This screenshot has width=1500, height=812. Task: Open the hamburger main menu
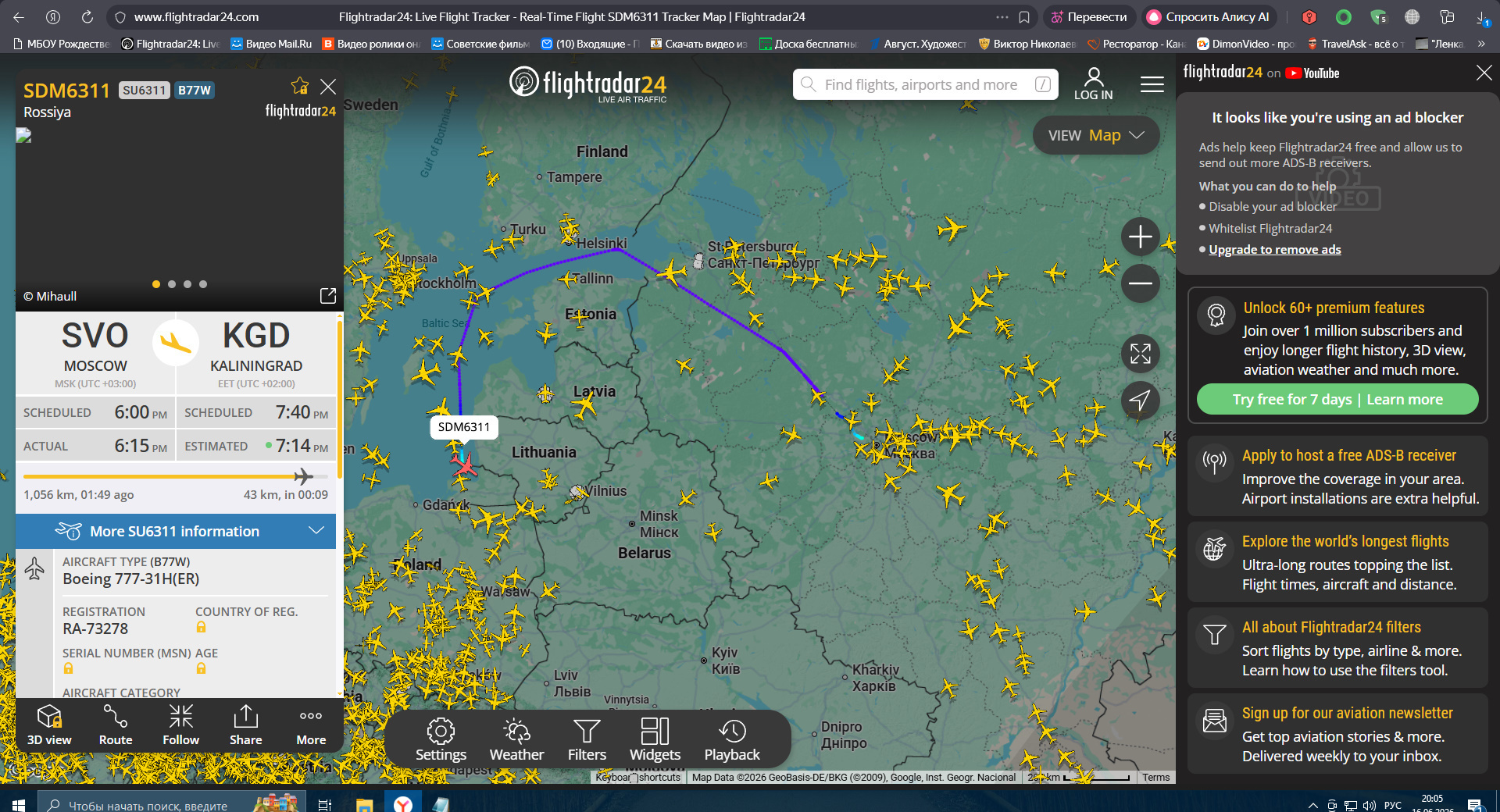[1152, 84]
